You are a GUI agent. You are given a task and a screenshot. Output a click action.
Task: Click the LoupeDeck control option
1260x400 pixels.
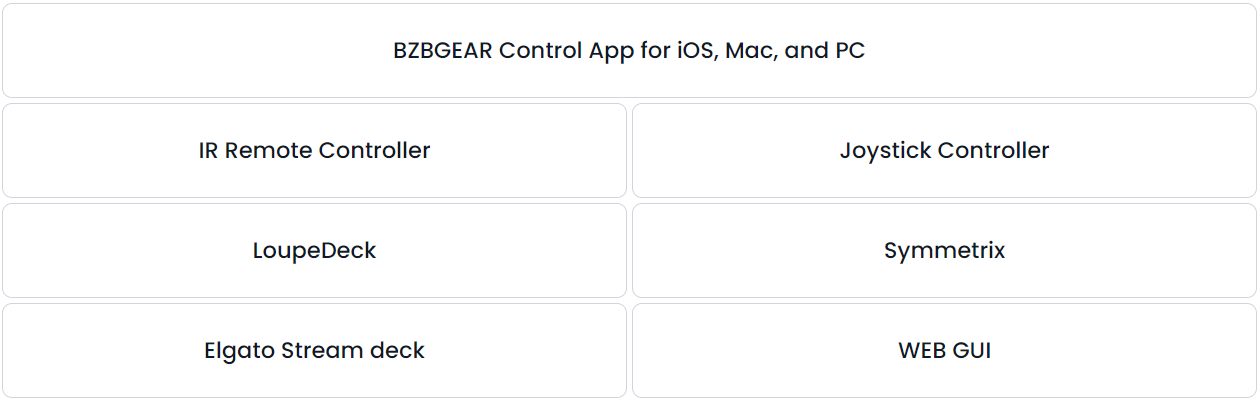[314, 250]
